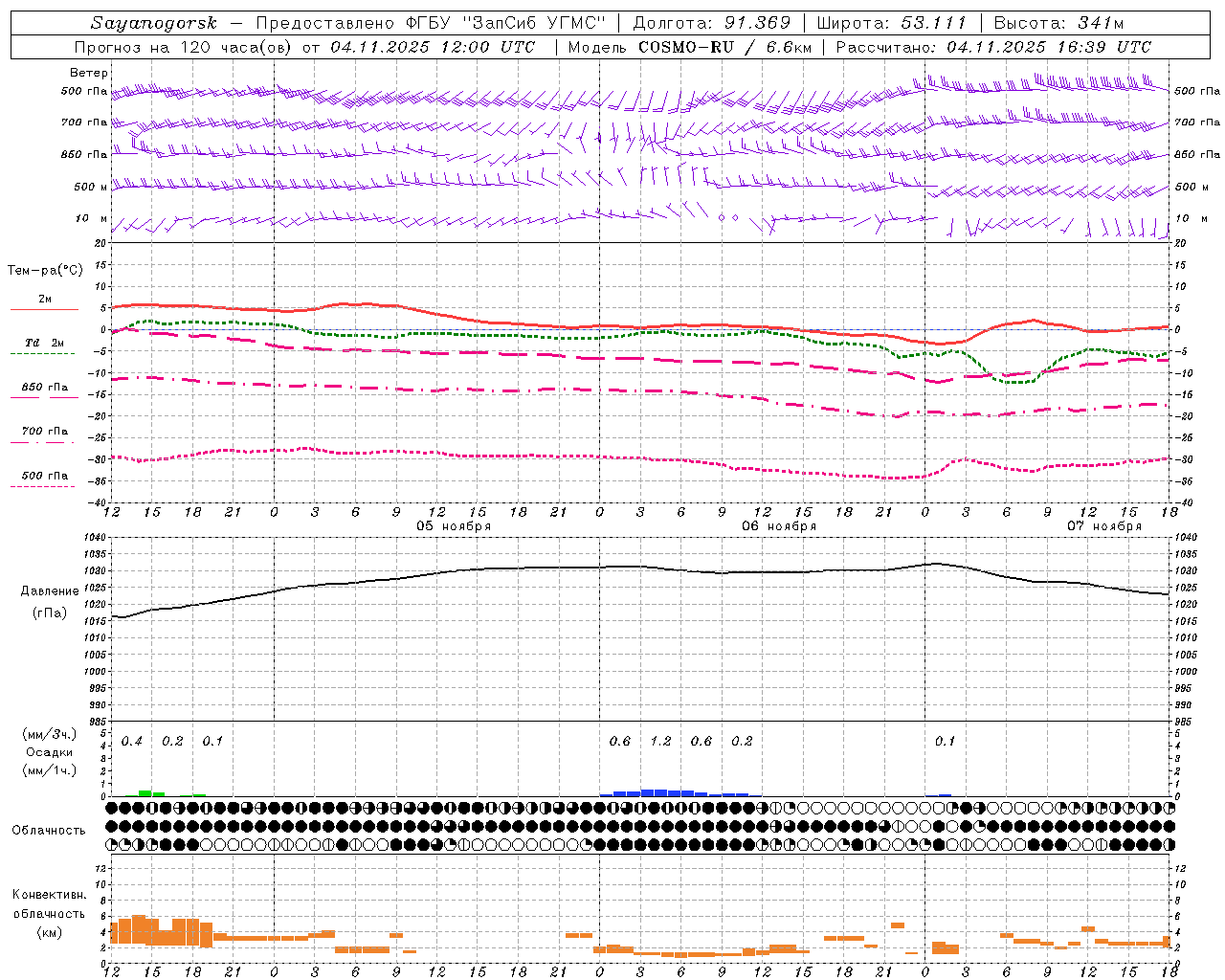Click the 'Ветер' wind panel label
The width and height of the screenshot is (1225, 980).
tap(89, 73)
